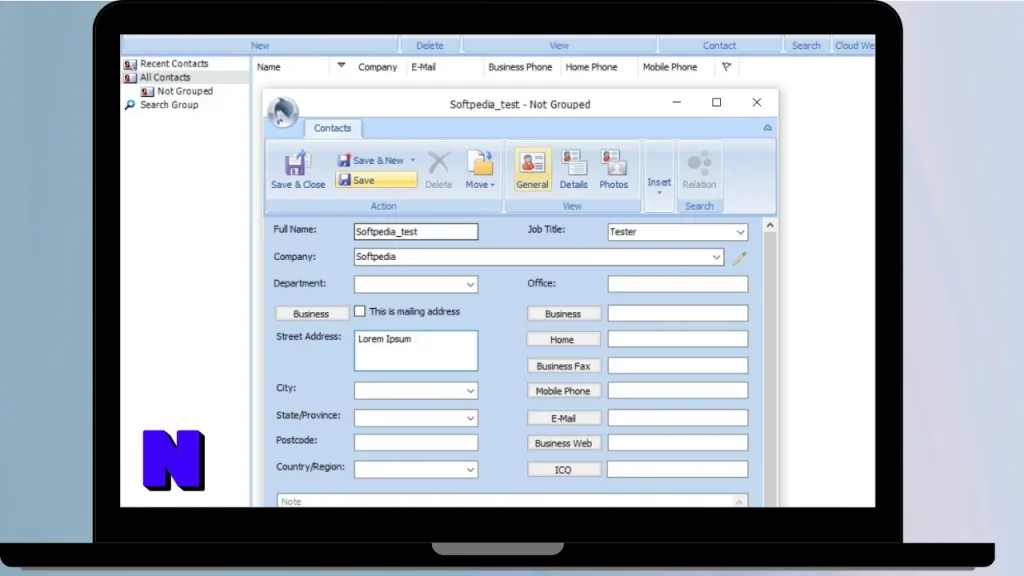Click the Search ribbon group in main window
1024x576 pixels.
coord(806,46)
